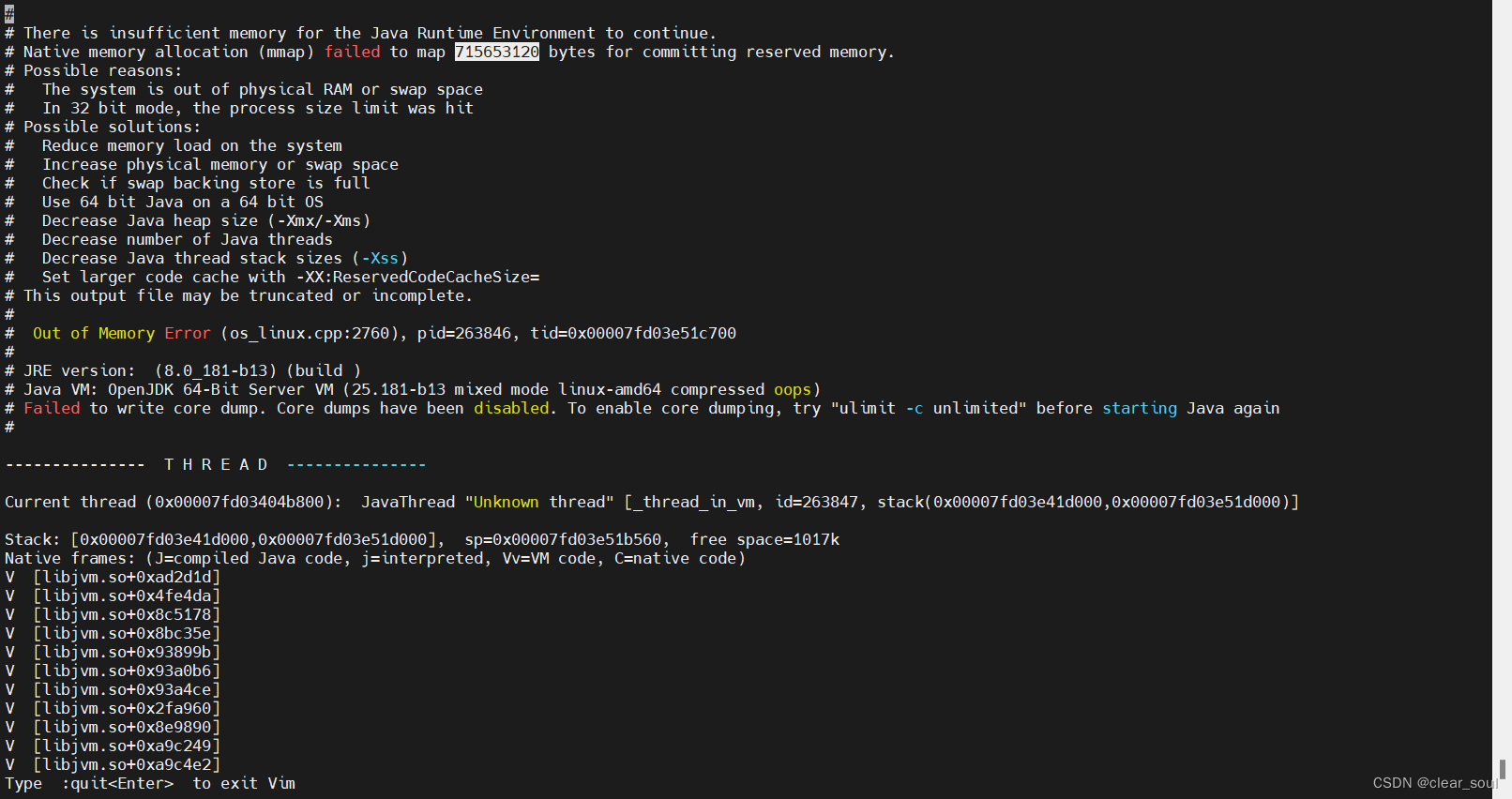Click the 'T H R E A D' section header

(216, 464)
